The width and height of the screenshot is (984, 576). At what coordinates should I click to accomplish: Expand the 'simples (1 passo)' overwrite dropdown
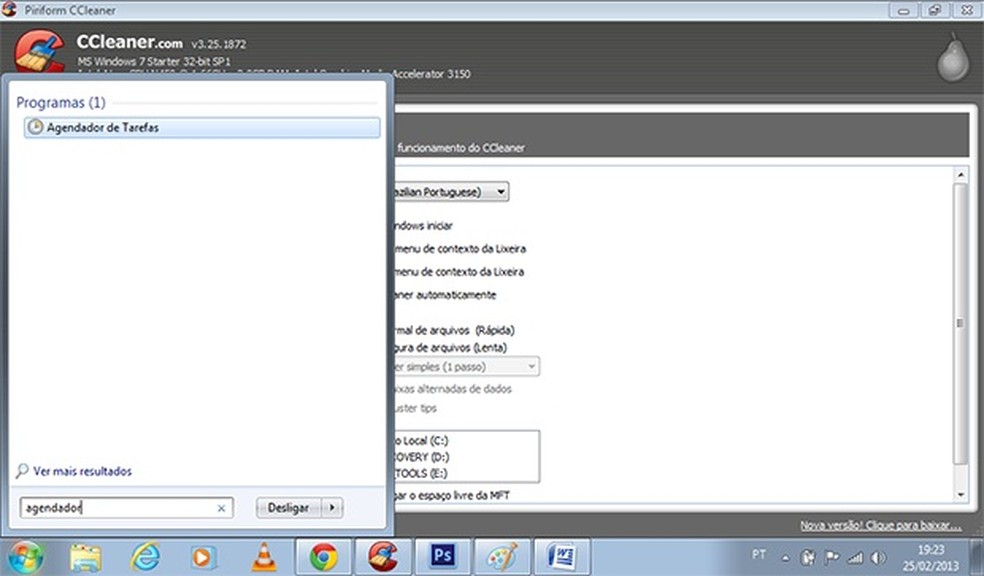pos(531,366)
